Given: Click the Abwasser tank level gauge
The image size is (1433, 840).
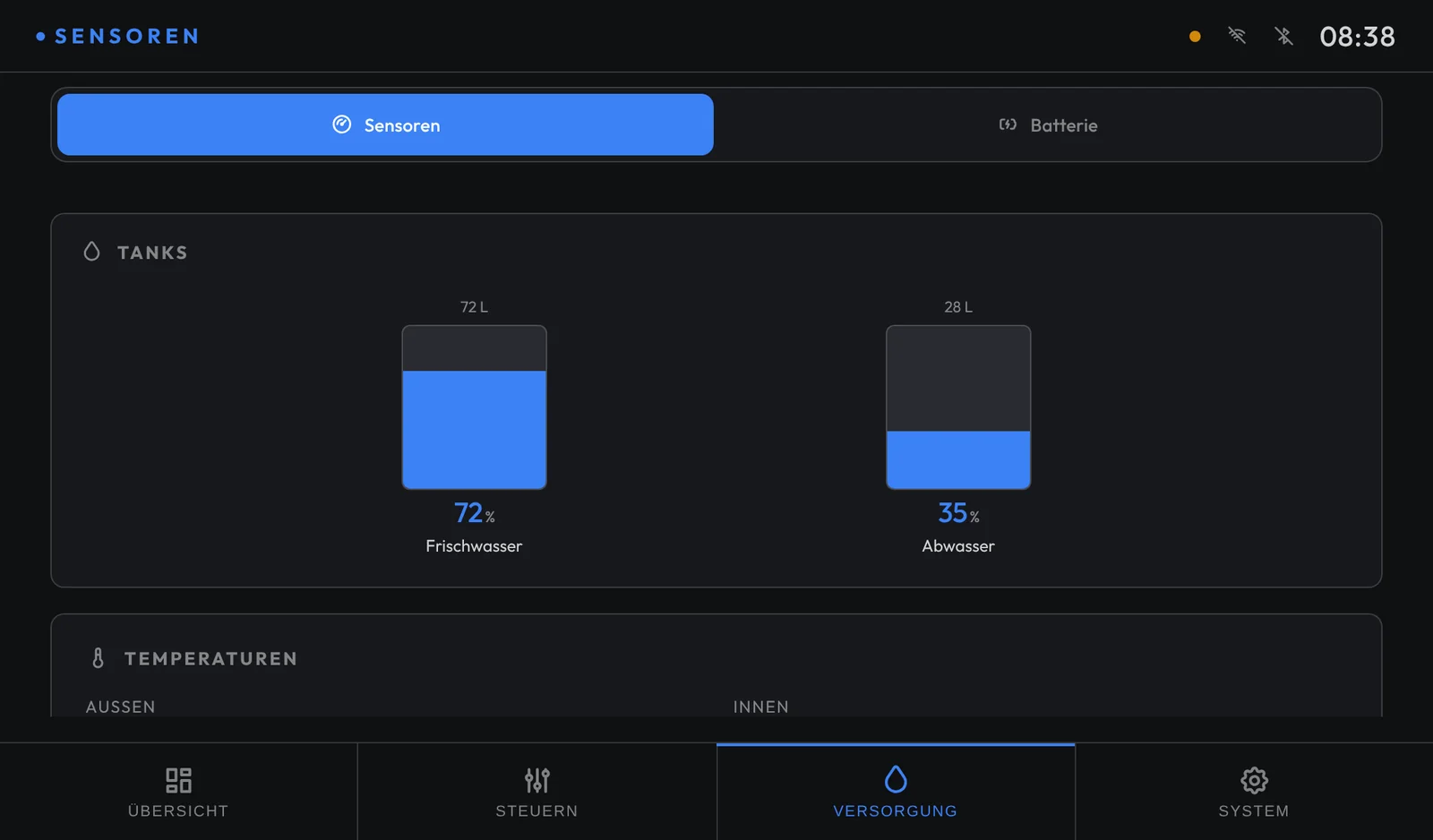Looking at the screenshot, I should pos(958,407).
